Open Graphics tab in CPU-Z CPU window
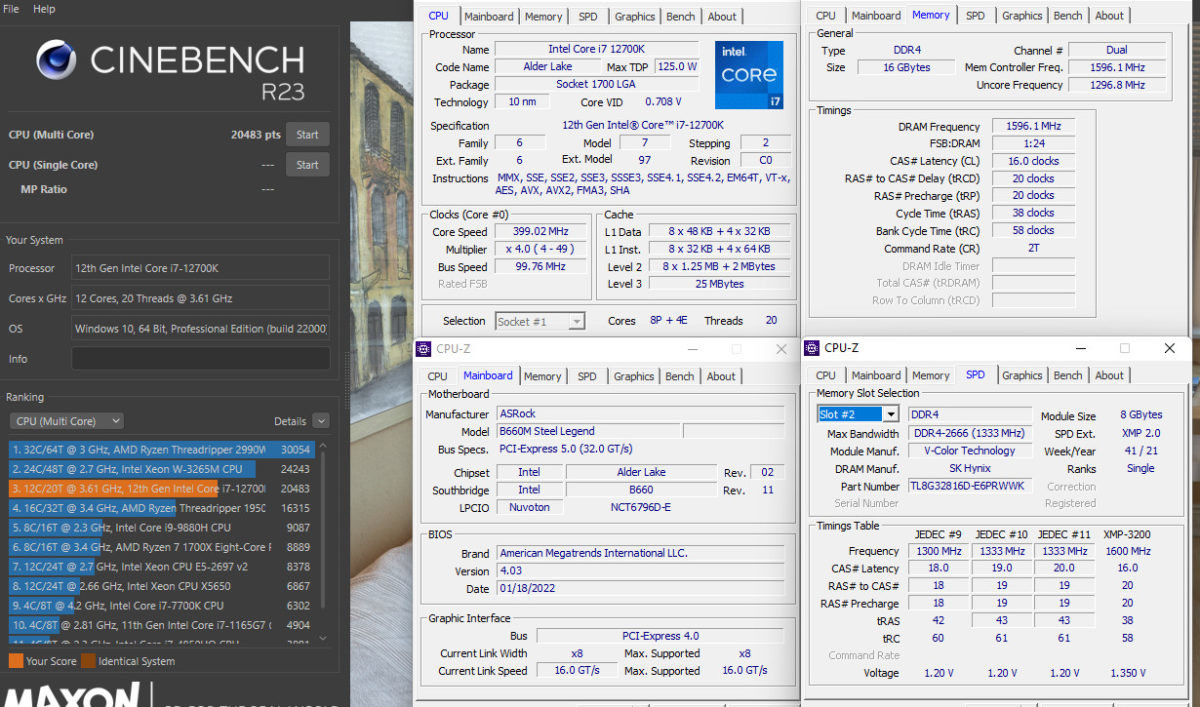This screenshot has height=707, width=1200. [x=635, y=16]
